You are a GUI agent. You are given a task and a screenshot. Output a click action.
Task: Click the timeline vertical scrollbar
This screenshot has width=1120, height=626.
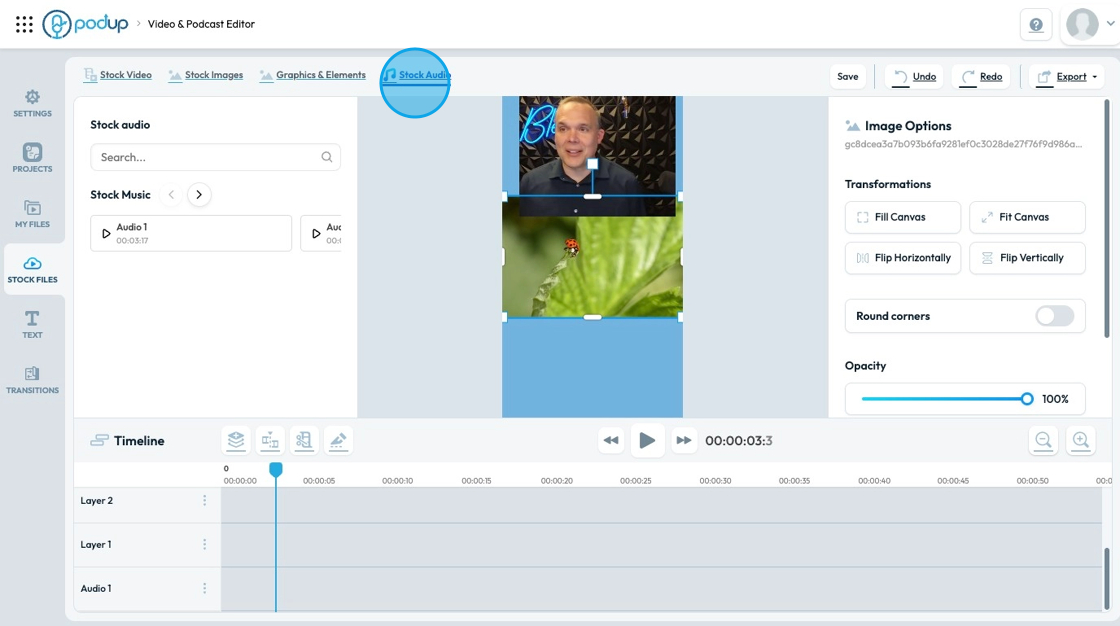[1106, 579]
